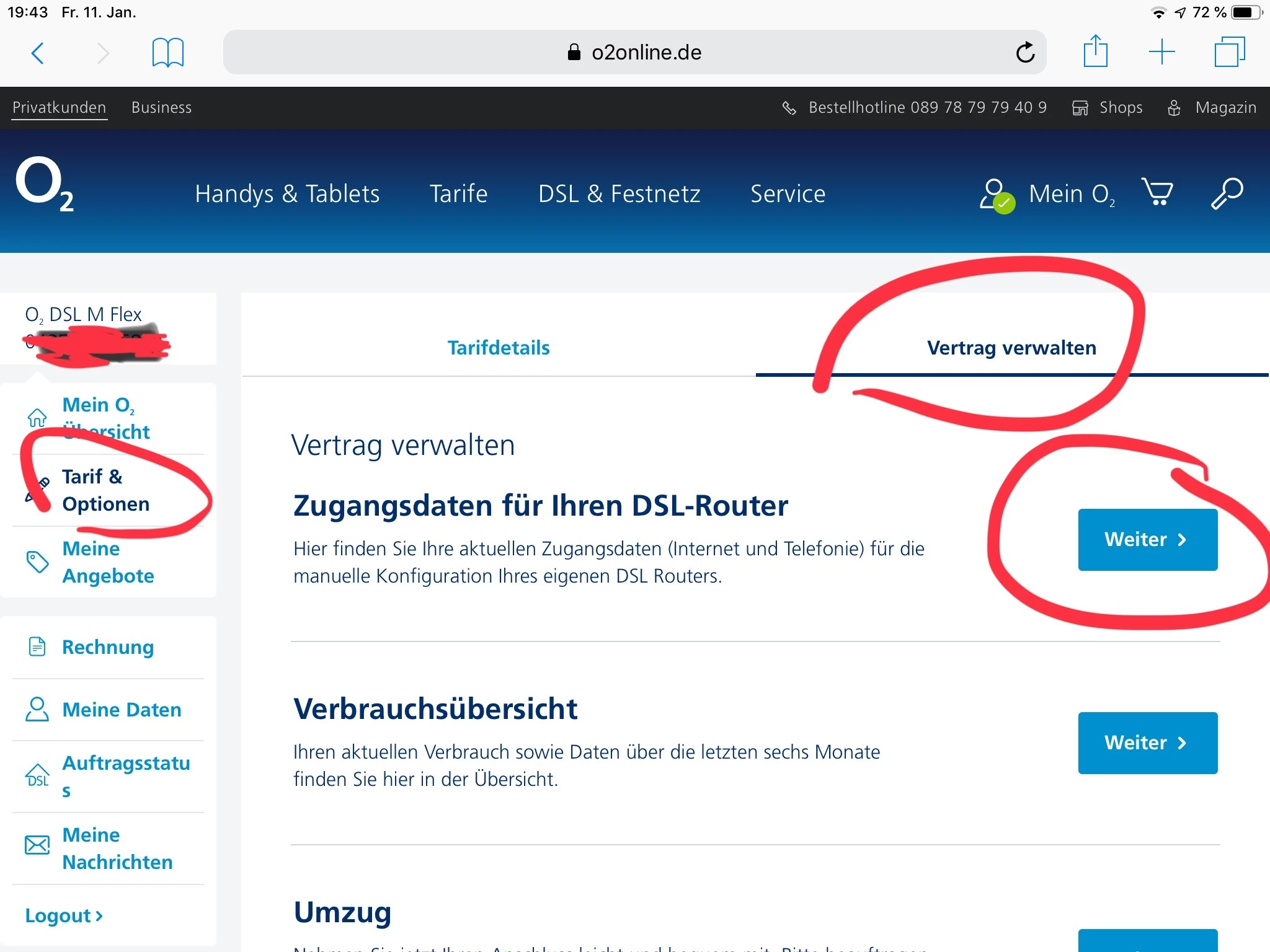Open a new Safari tab
Viewport: 1270px width, 952px height.
tap(1161, 52)
